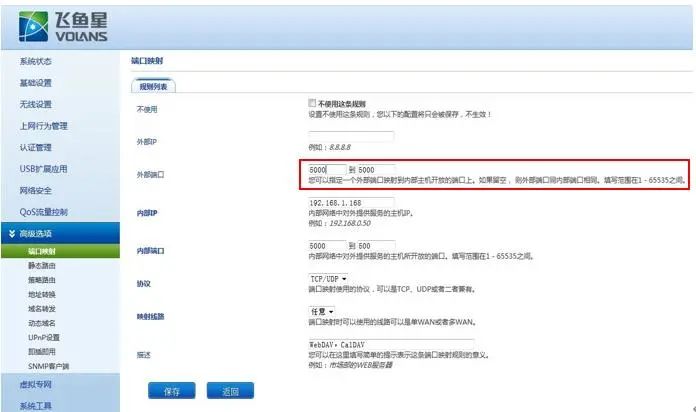
Task: Open 基础设置 in the sidebar
Action: pos(36,83)
